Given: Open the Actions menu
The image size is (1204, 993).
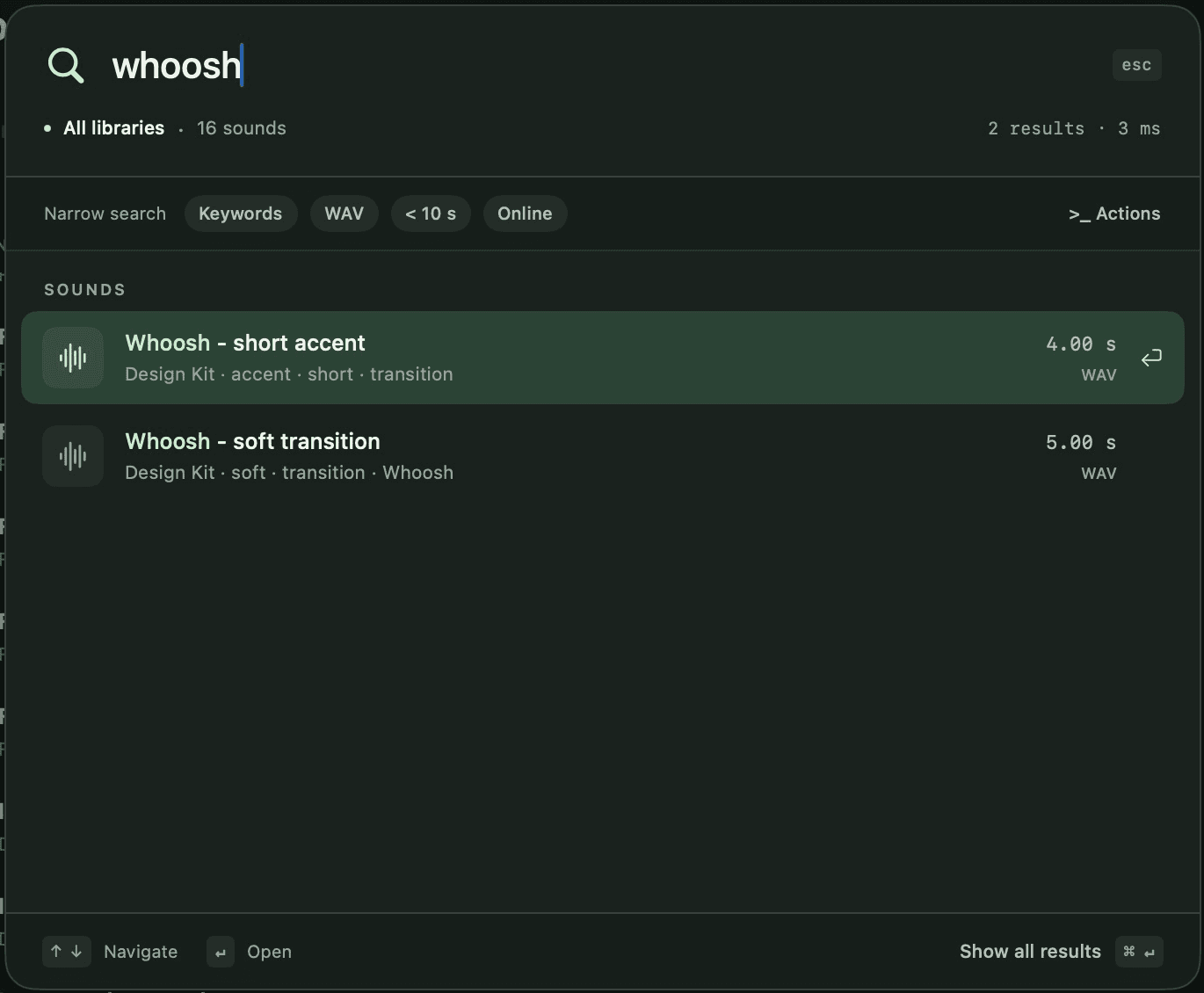Looking at the screenshot, I should [x=1114, y=214].
